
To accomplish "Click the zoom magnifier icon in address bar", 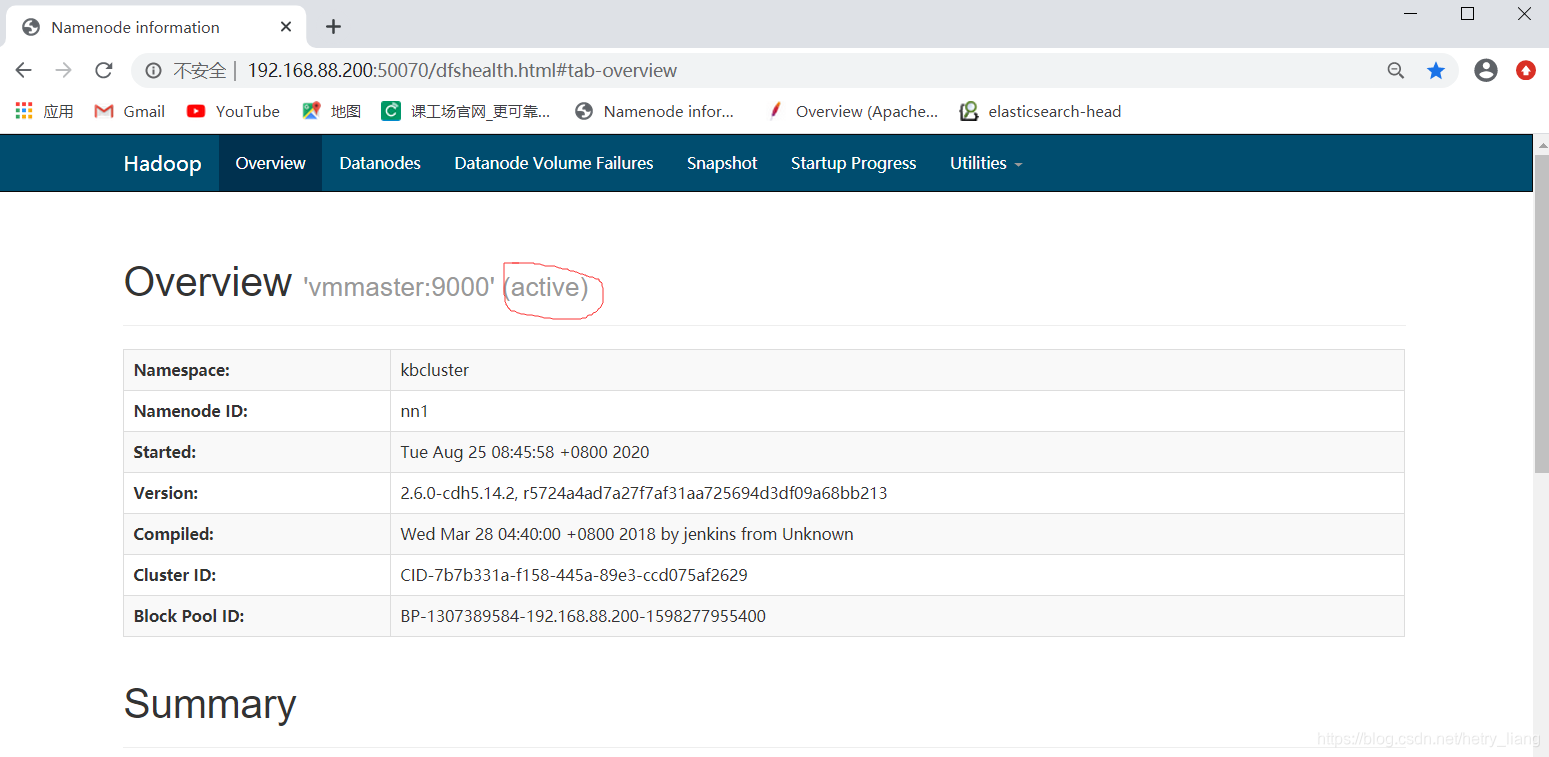I will (1396, 70).
